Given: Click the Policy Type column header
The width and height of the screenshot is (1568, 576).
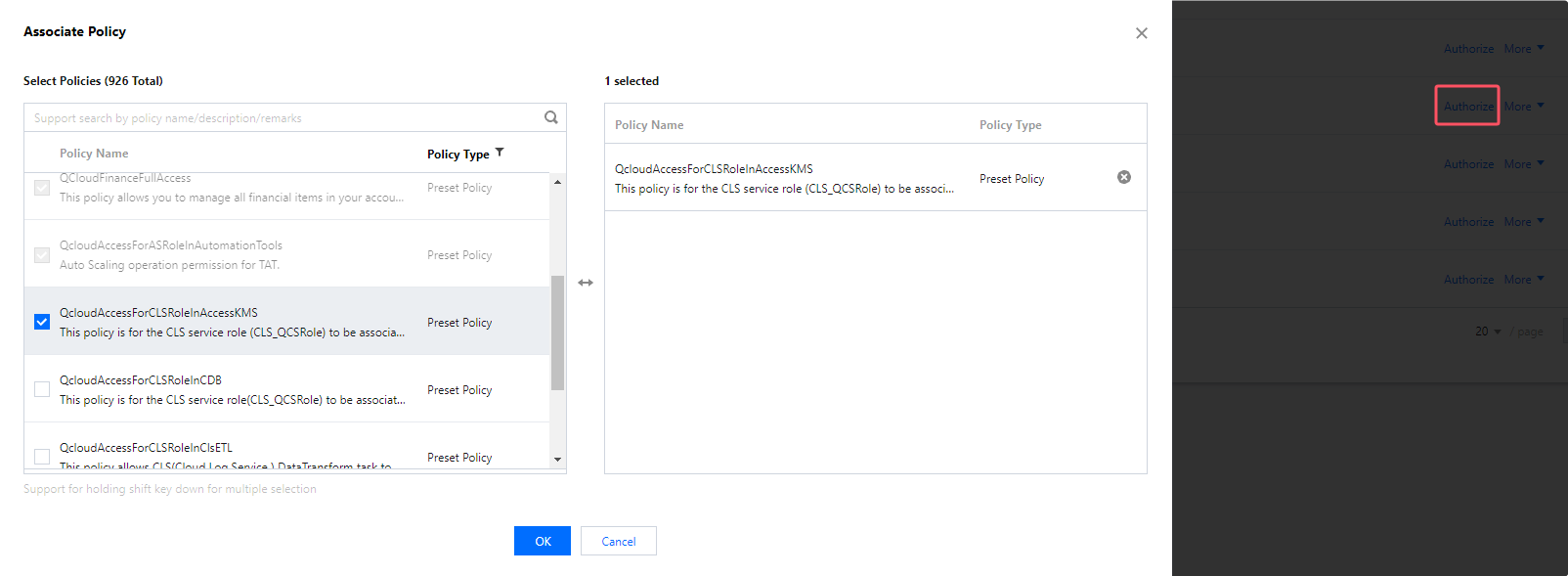Looking at the screenshot, I should coord(457,155).
